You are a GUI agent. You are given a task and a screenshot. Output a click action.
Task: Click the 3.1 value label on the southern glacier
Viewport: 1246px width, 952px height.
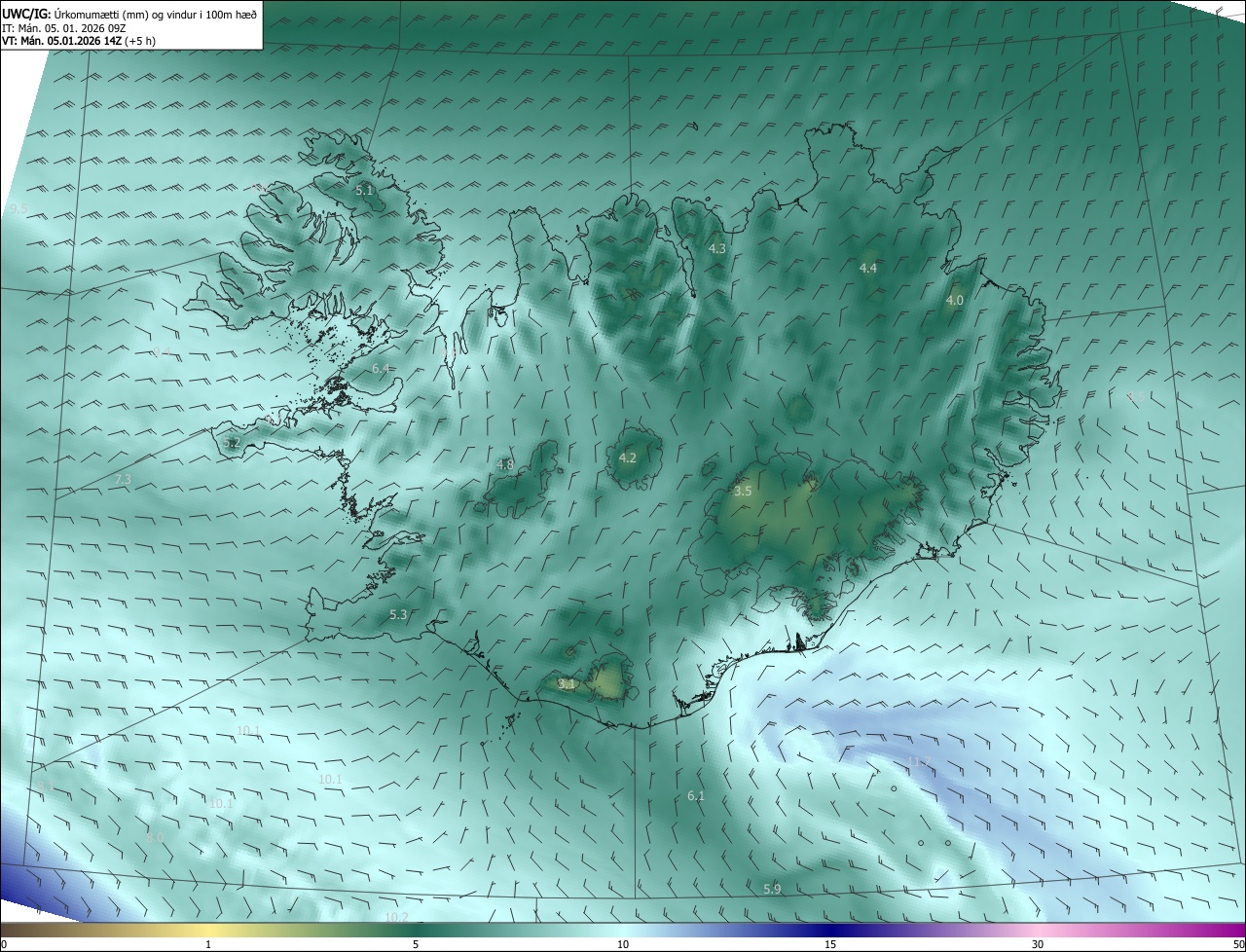click(567, 684)
